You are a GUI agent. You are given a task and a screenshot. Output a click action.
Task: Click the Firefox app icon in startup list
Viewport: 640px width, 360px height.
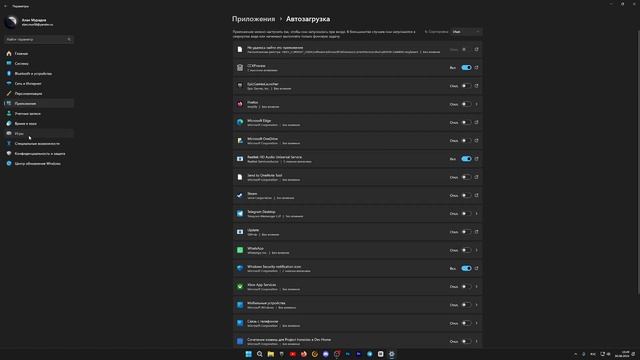240,104
